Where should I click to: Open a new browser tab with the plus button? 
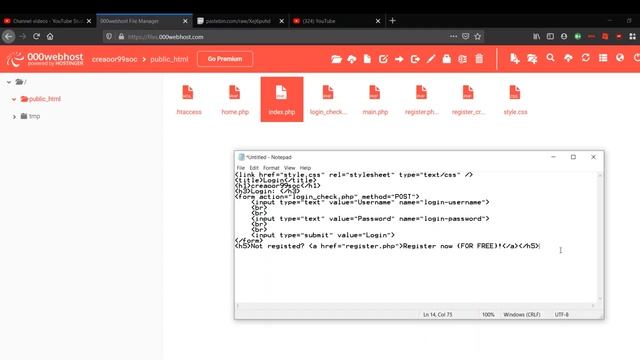click(393, 20)
